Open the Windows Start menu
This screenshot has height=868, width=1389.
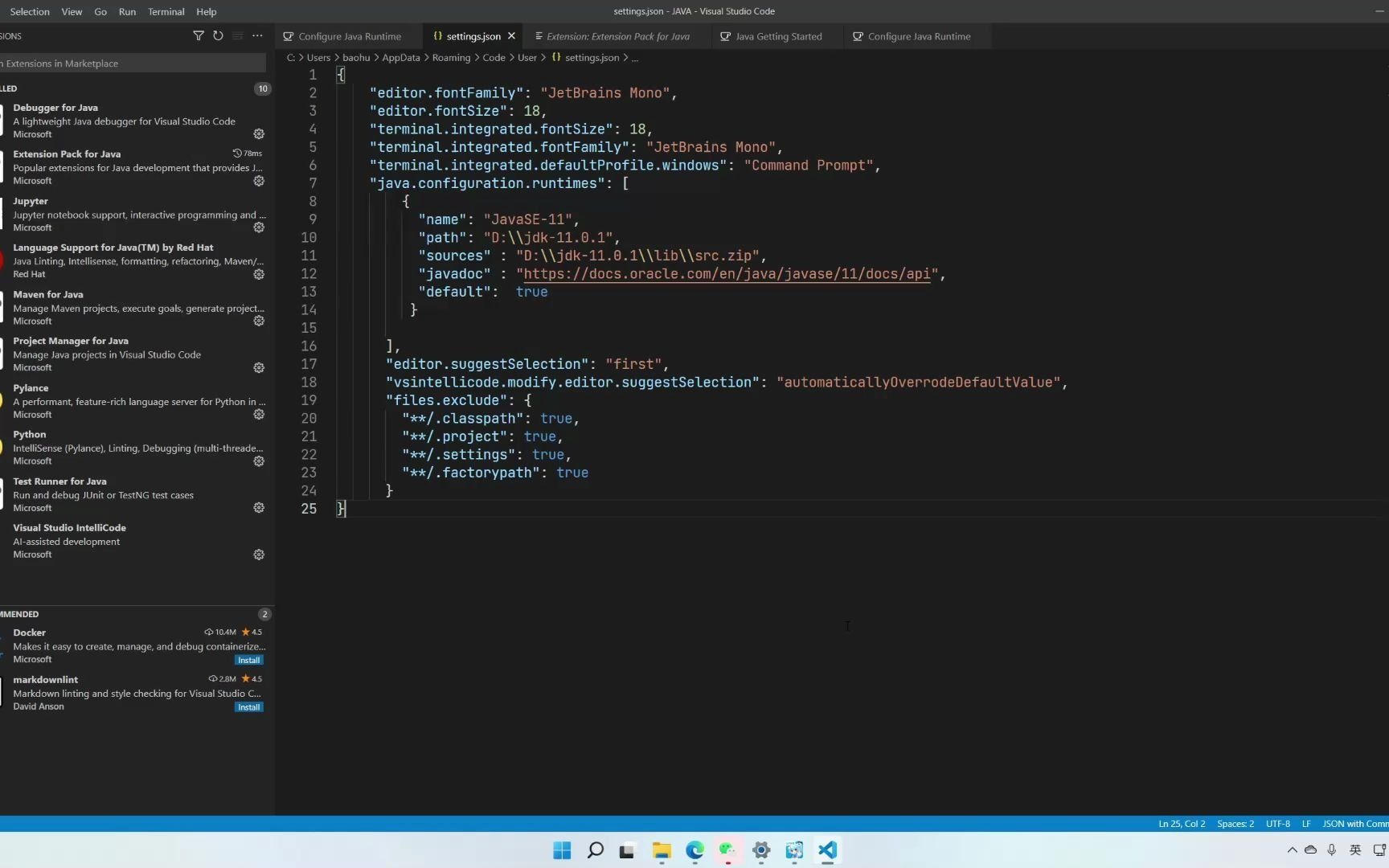561,850
